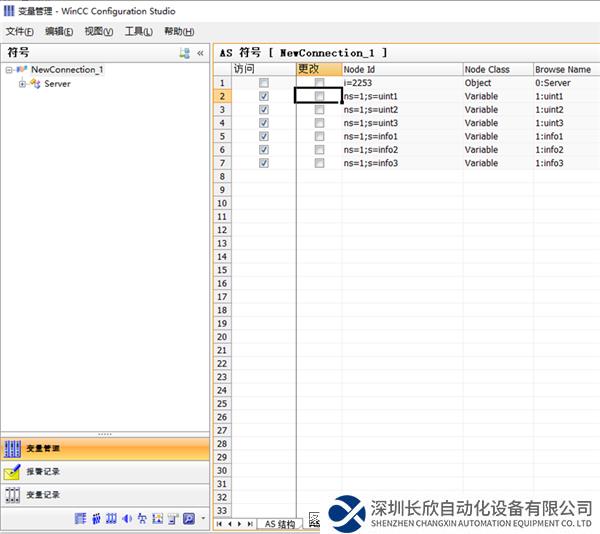Open the navigation bar overflow dropdown arrow
The image size is (600, 534).
tap(203, 519)
